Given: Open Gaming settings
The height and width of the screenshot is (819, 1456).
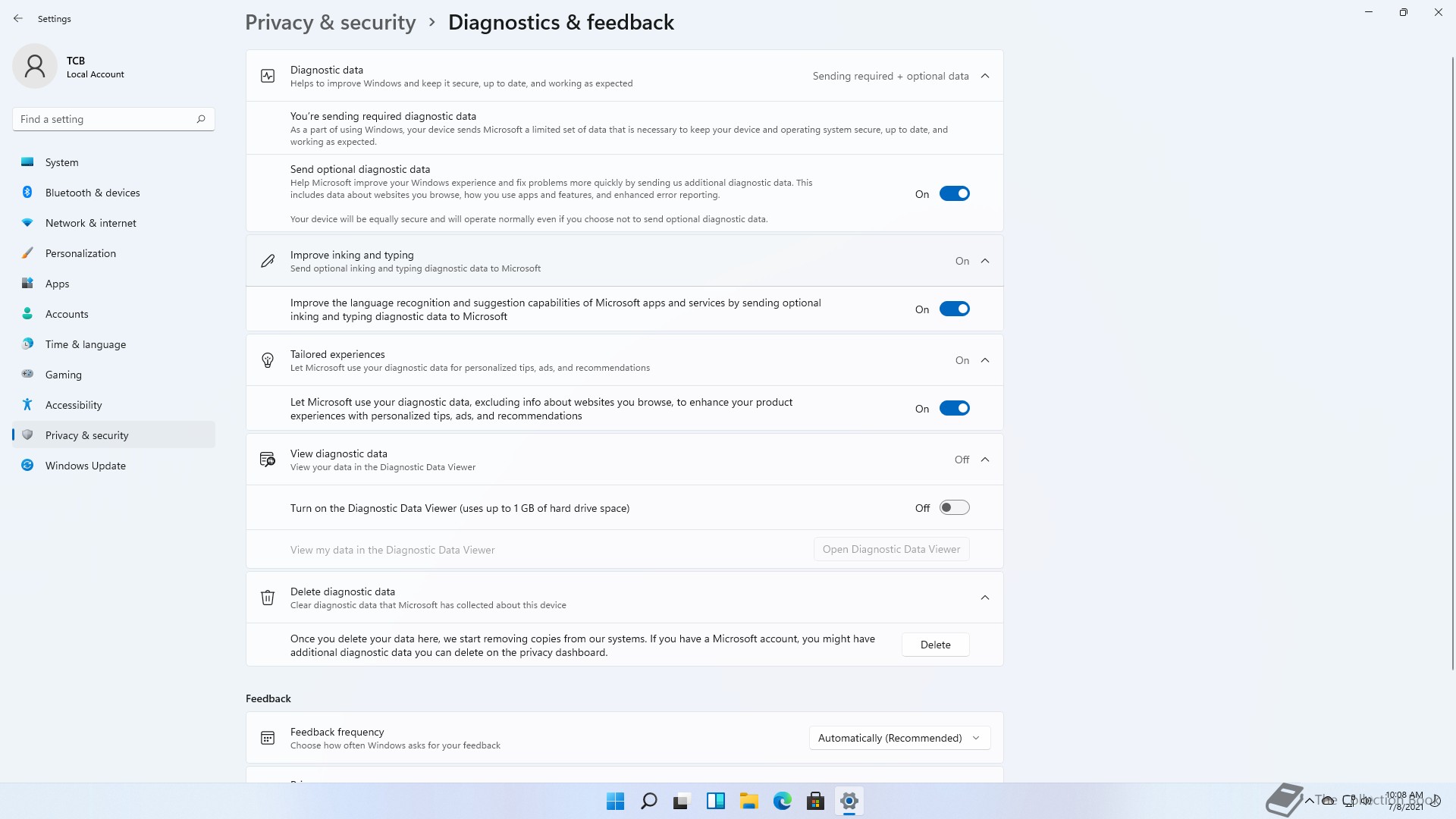Looking at the screenshot, I should click(x=114, y=375).
